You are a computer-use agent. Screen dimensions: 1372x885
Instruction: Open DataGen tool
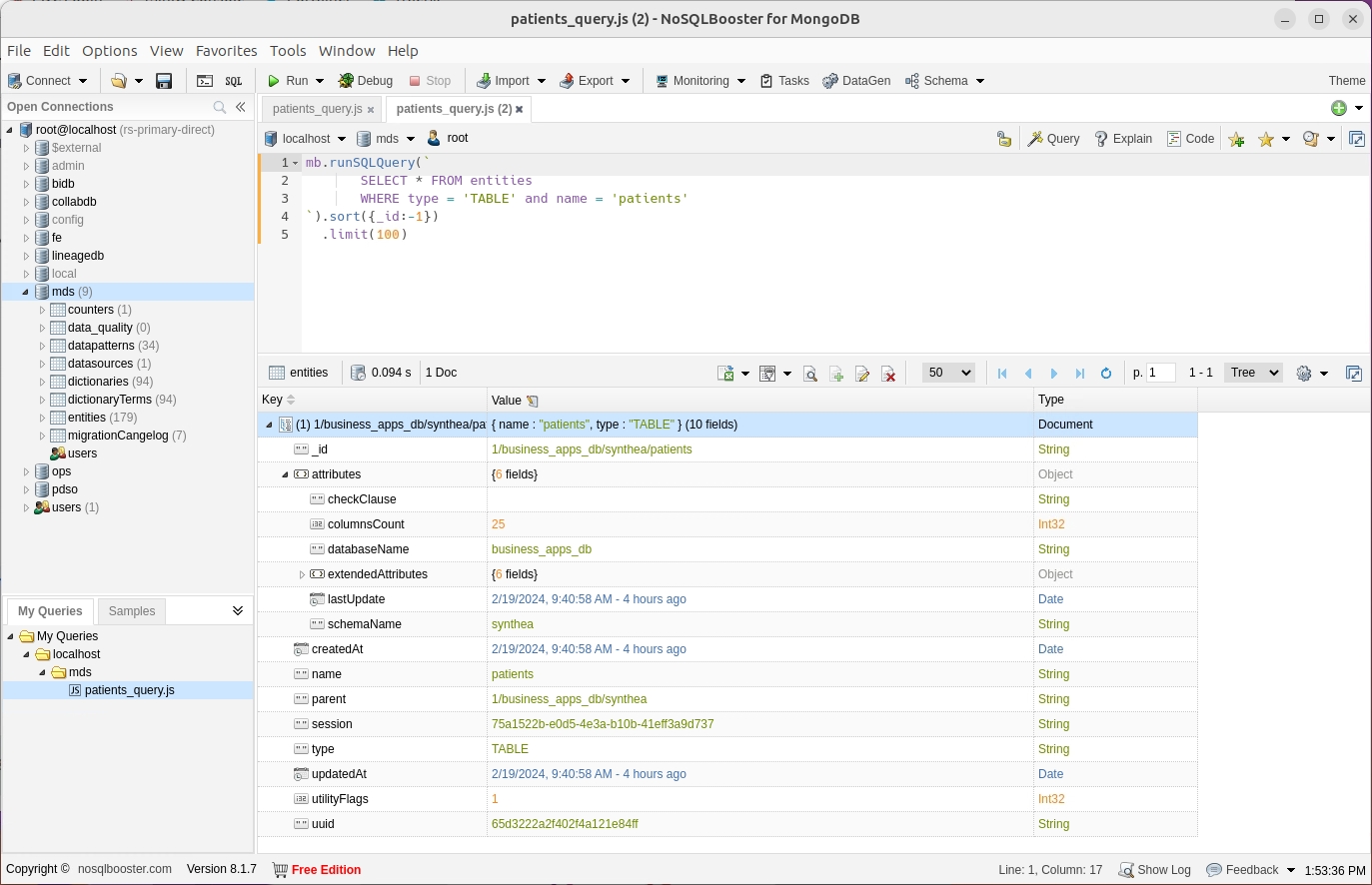(x=856, y=81)
